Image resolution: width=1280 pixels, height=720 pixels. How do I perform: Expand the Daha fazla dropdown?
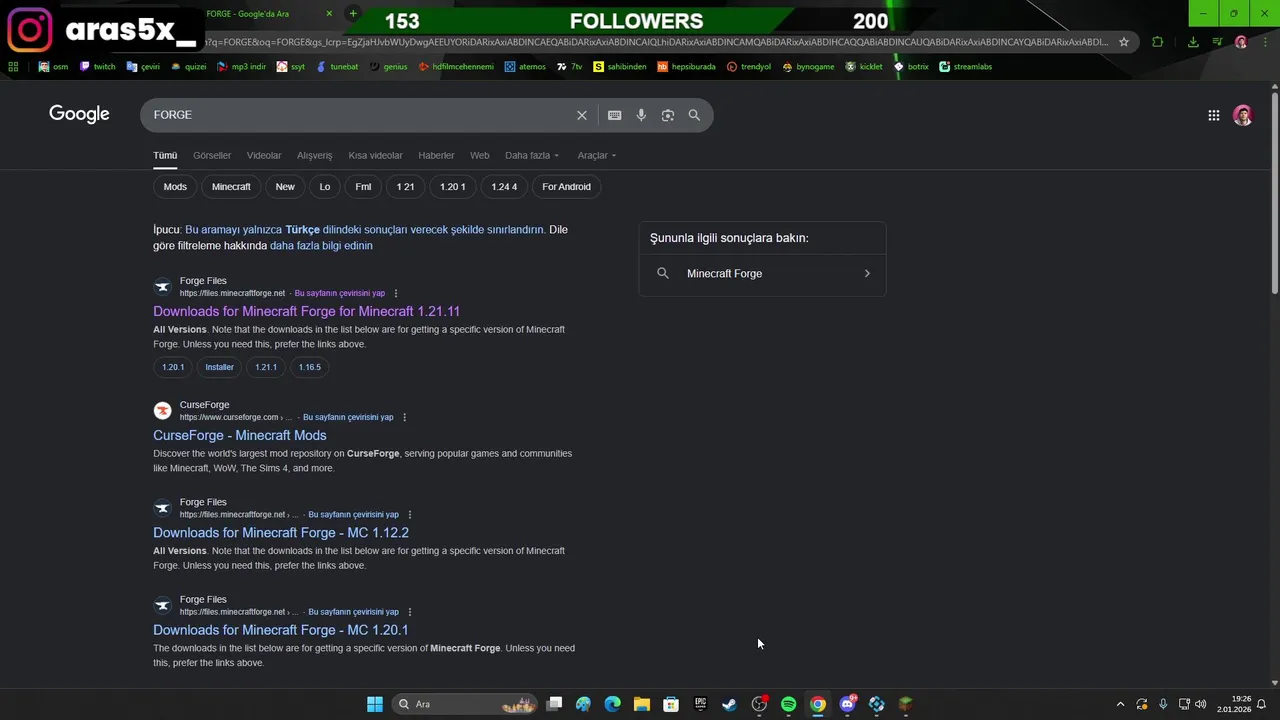(532, 155)
